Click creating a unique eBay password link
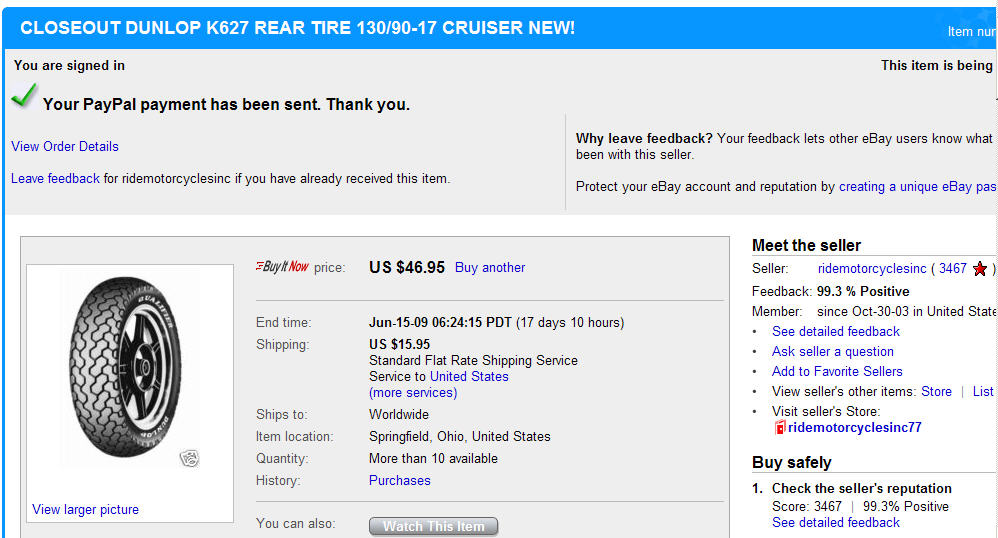The width and height of the screenshot is (998, 538). pos(916,186)
